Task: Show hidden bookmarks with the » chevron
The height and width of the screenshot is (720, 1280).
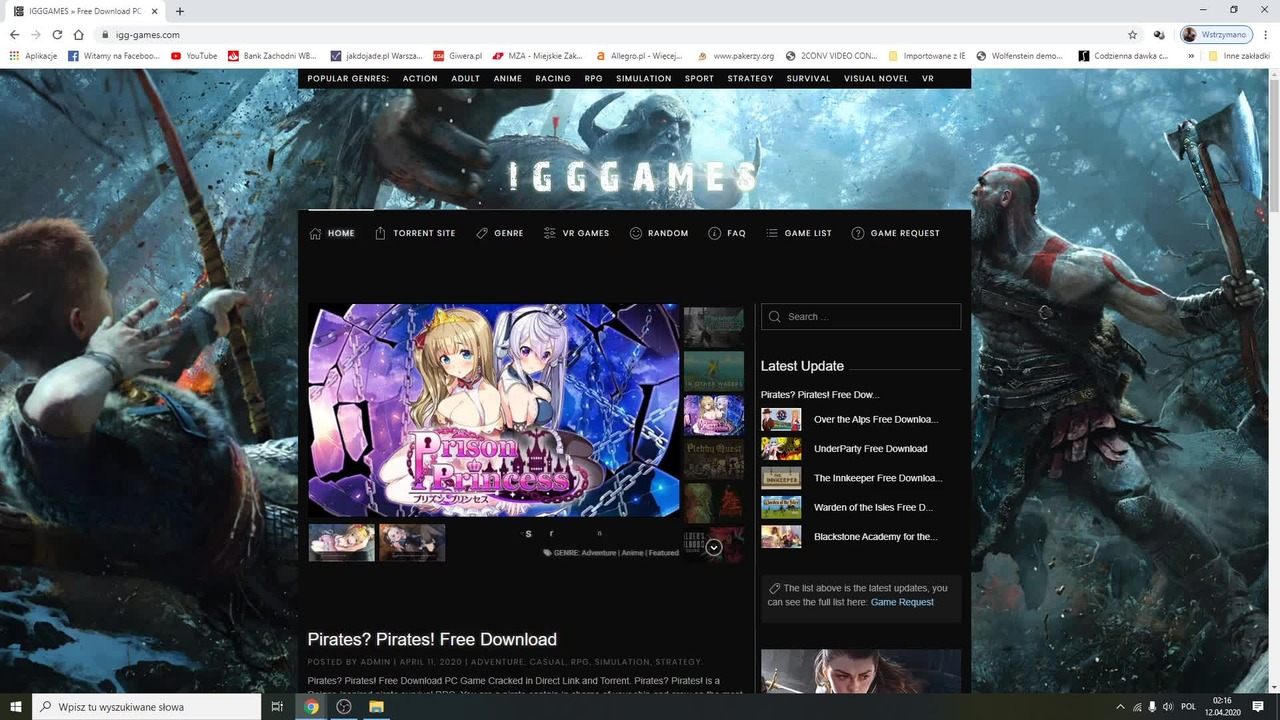Action: (x=1191, y=56)
